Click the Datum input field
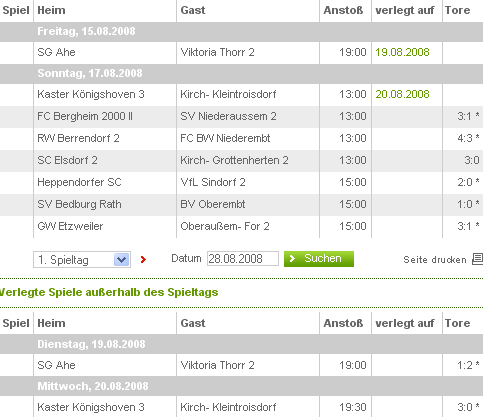Image resolution: width=483 pixels, height=417 pixels. pos(243,259)
